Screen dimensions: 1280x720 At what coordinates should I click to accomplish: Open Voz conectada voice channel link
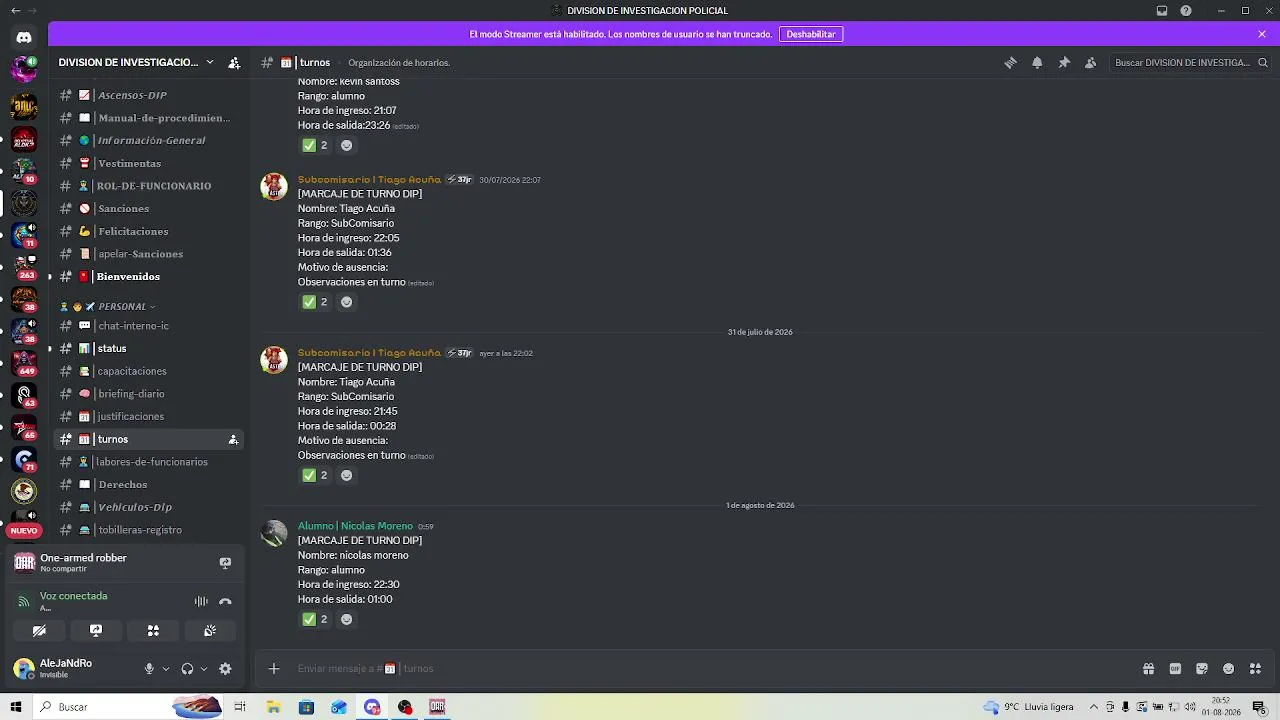(x=73, y=596)
